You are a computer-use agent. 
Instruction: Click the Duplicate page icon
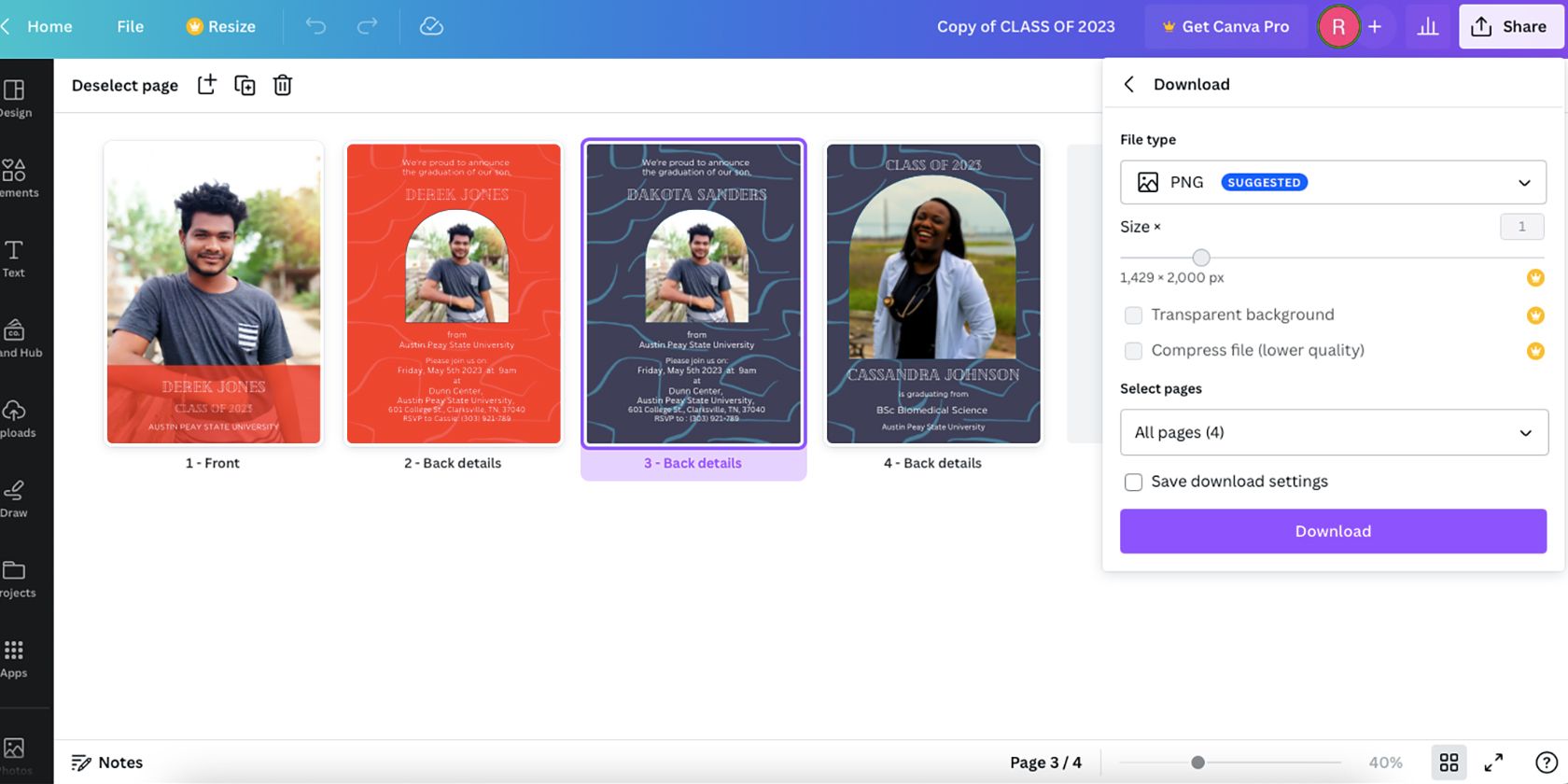click(x=245, y=85)
